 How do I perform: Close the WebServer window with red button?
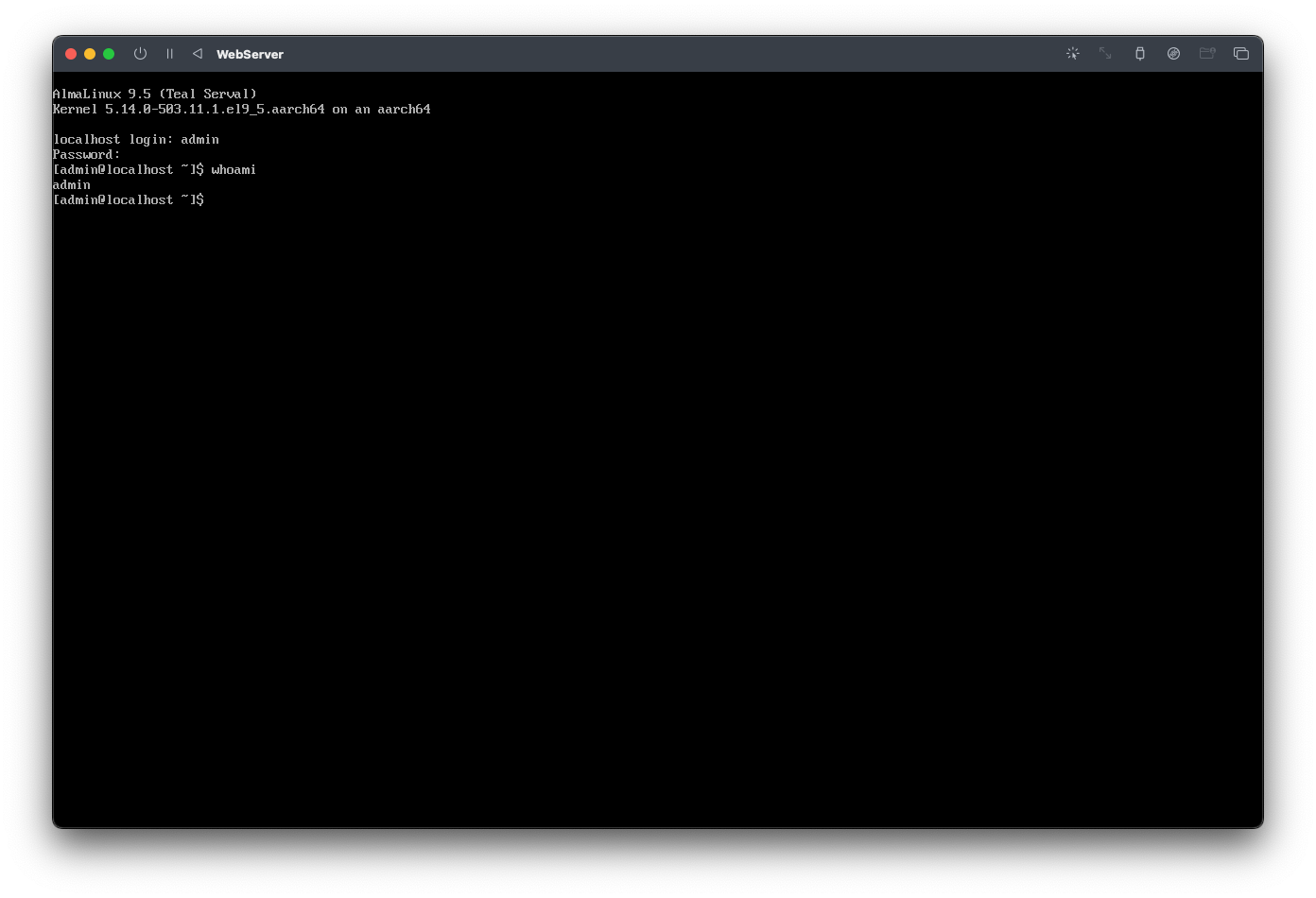click(x=71, y=54)
